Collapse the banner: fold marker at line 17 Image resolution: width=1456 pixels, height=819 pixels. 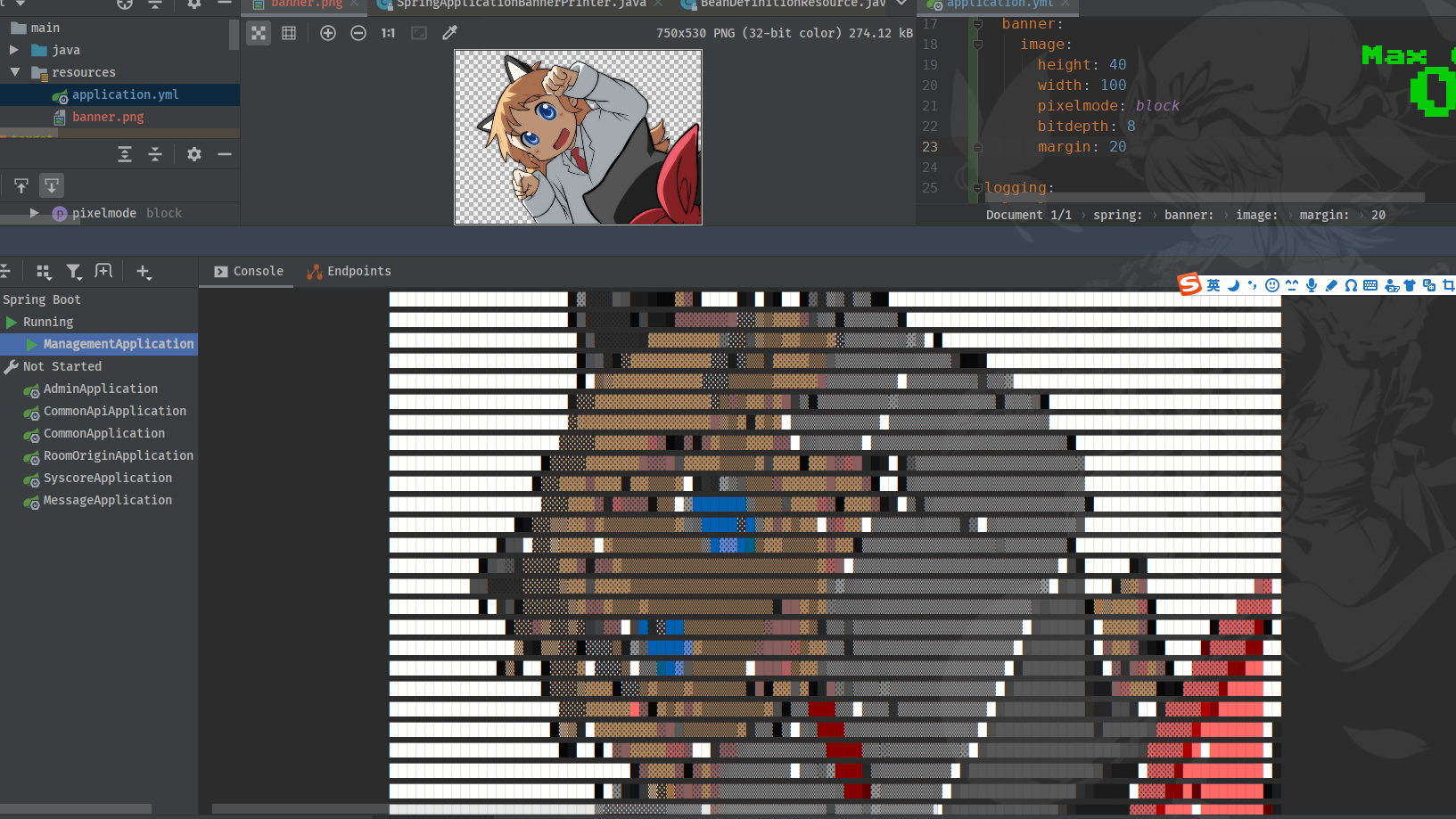pos(977,24)
